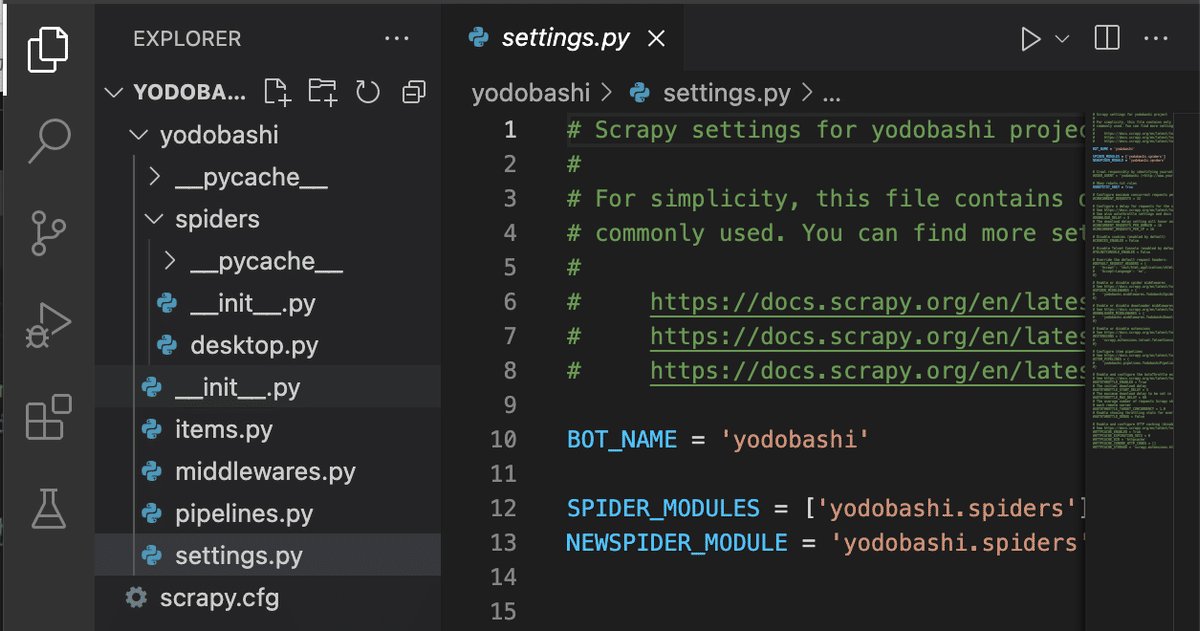
Task: Open desktop.py in the file tree
Action: pos(254,346)
